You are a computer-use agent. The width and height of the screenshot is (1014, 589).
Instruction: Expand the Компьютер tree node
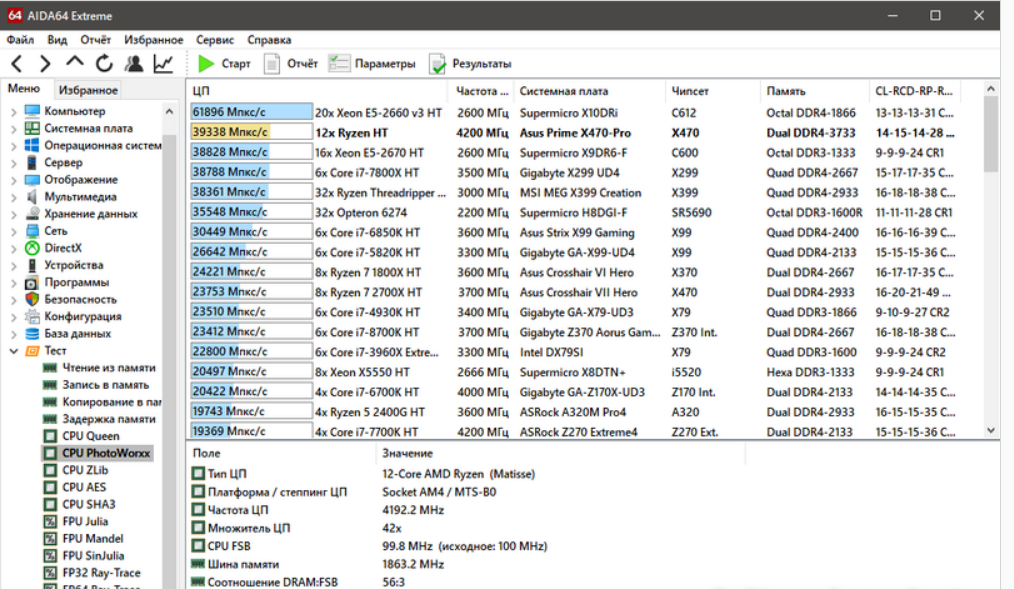point(14,111)
